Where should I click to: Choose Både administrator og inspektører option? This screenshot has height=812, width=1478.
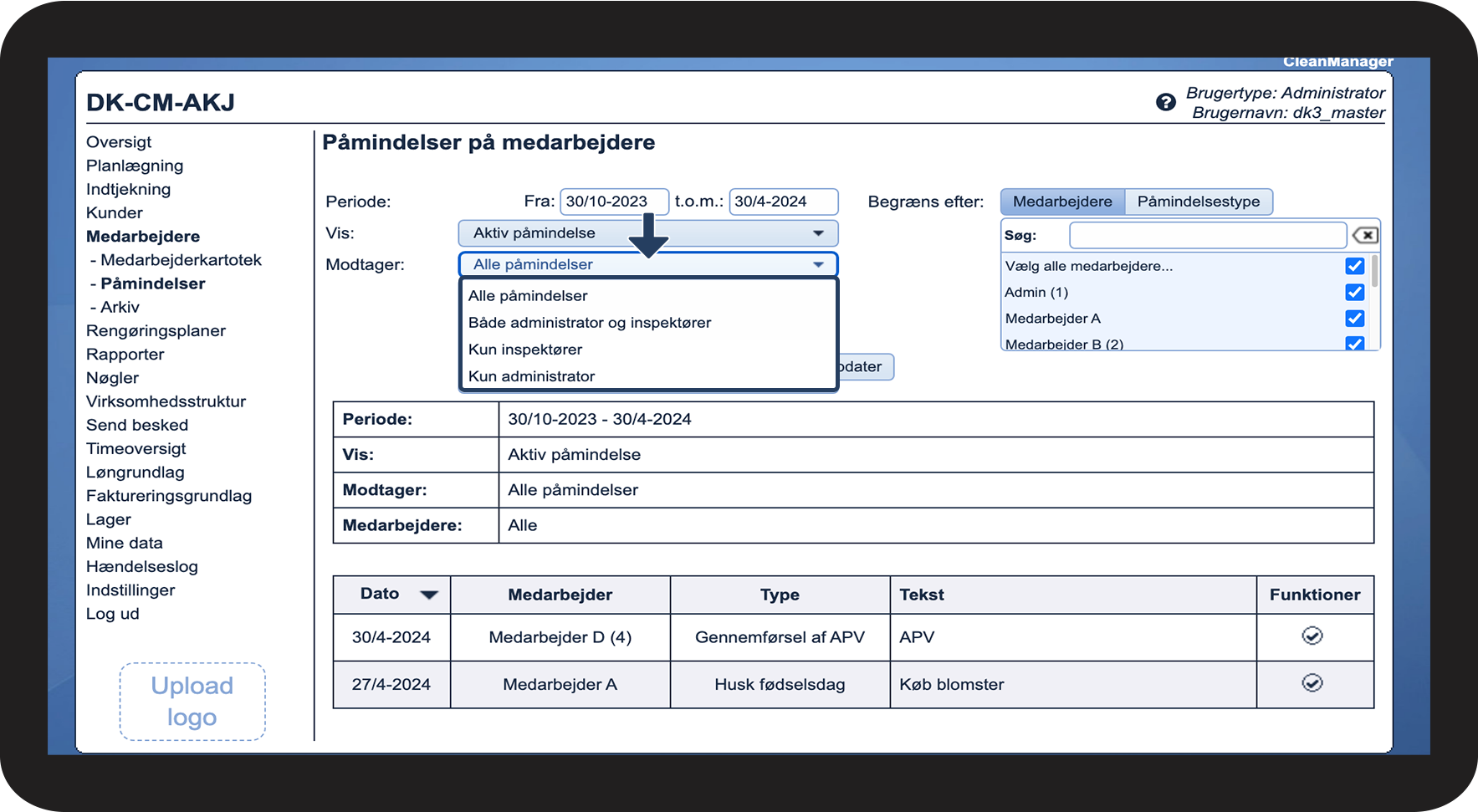coord(590,323)
